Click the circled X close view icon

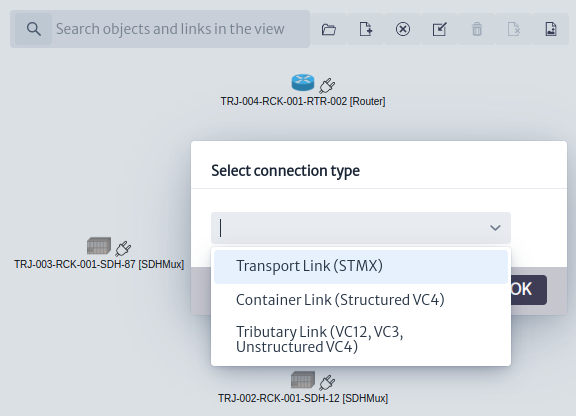[x=403, y=29]
